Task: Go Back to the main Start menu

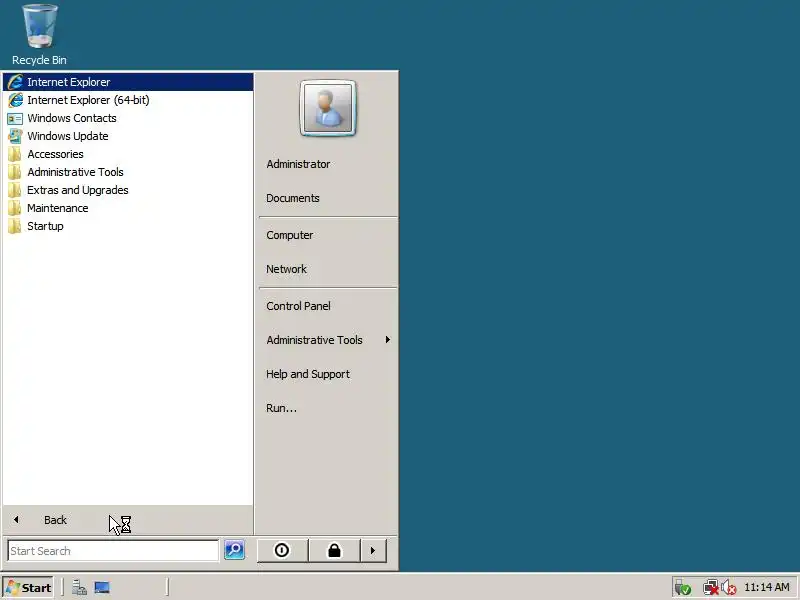Action: [128, 520]
